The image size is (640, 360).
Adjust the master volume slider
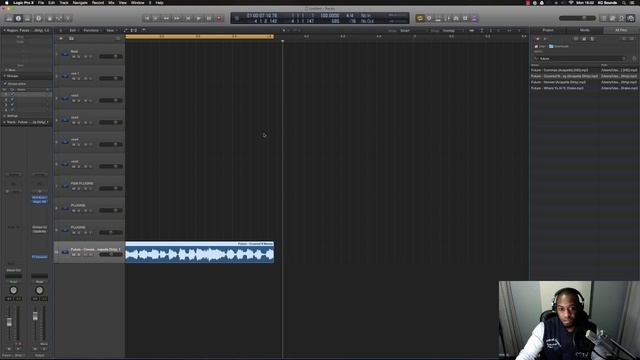click(577, 18)
